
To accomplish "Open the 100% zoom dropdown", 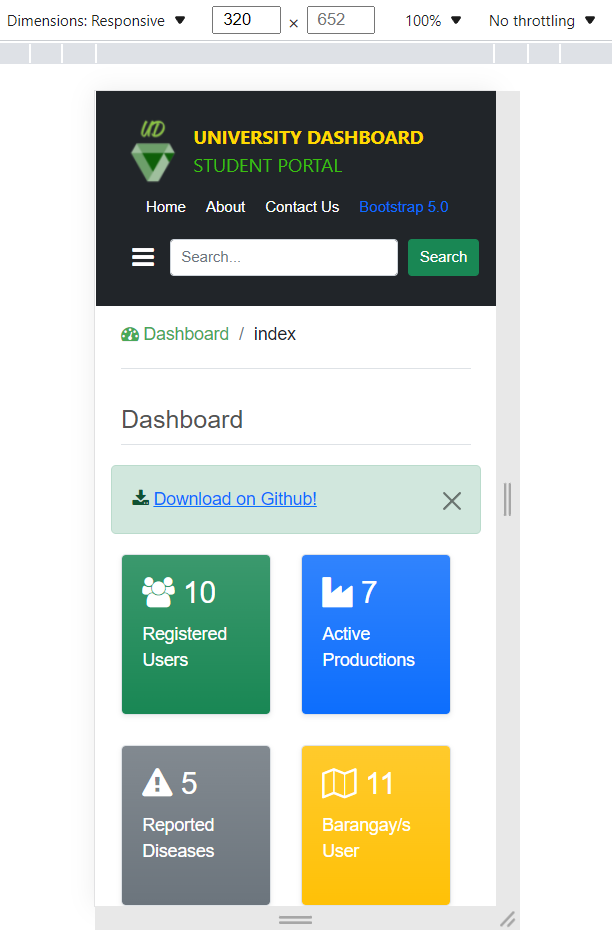I will [433, 21].
